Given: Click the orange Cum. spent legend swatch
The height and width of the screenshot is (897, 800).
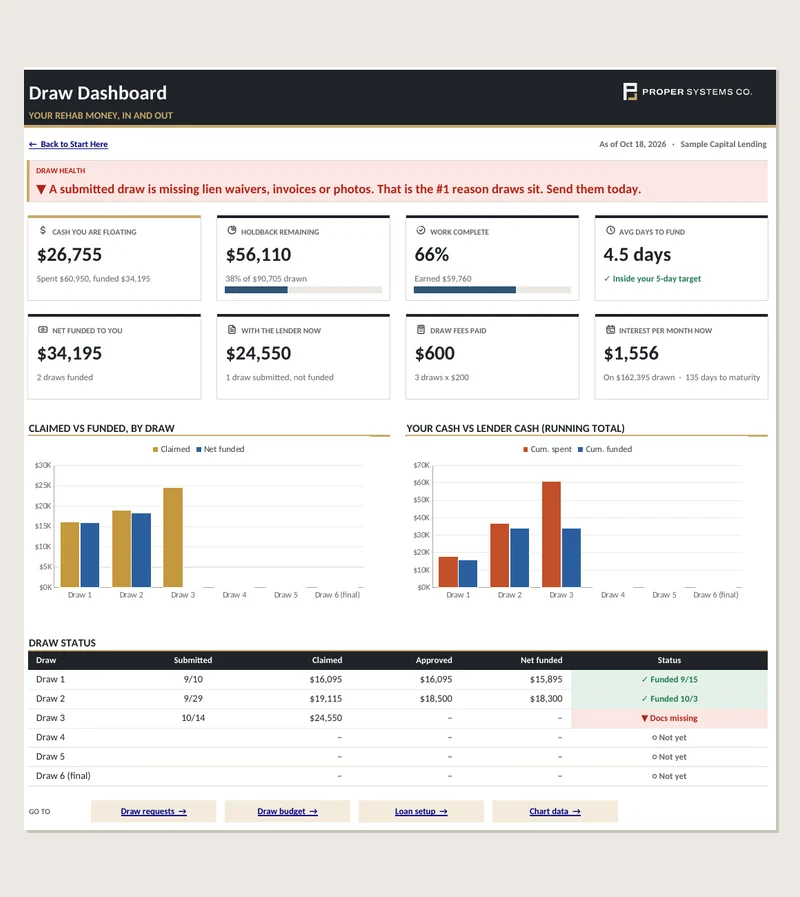Looking at the screenshot, I should point(525,450).
